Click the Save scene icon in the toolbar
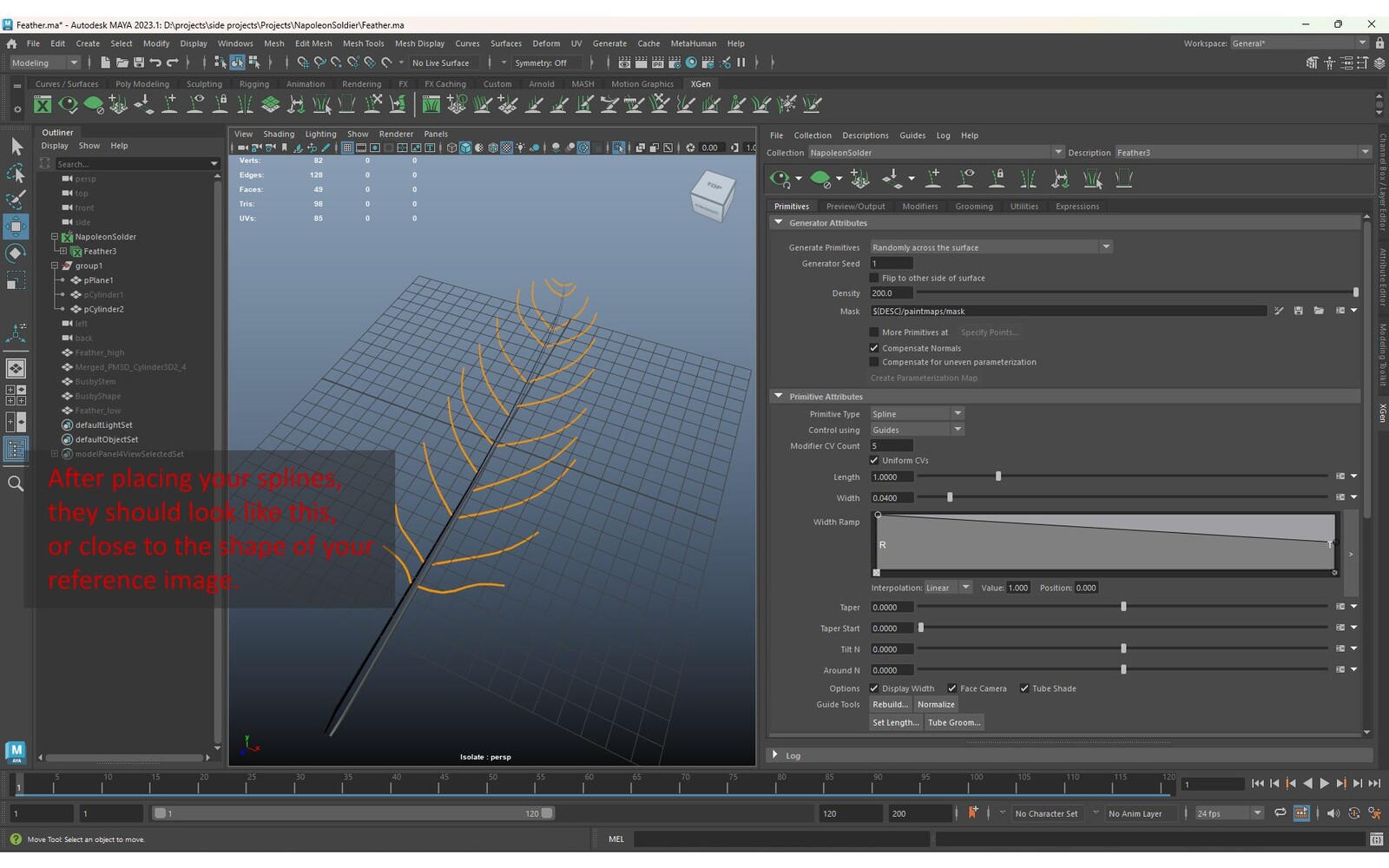Screen dimensions: 1389x868 tap(139, 62)
